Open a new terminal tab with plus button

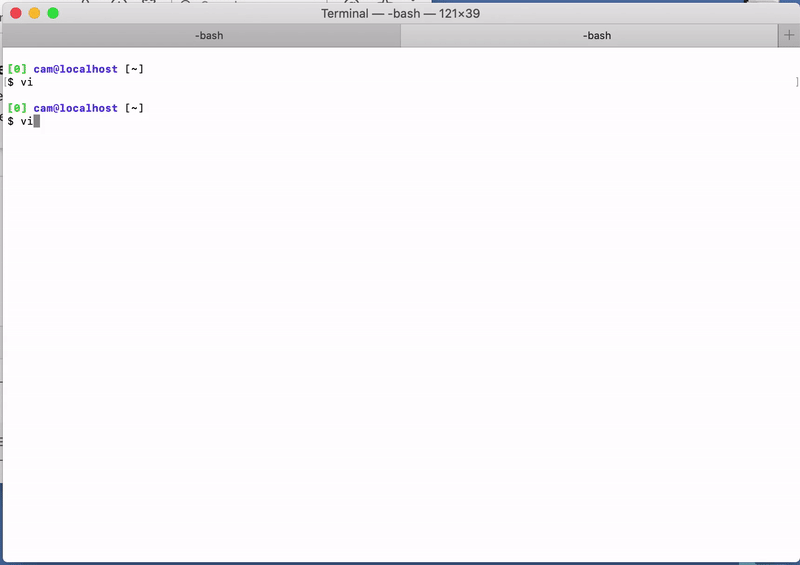789,35
